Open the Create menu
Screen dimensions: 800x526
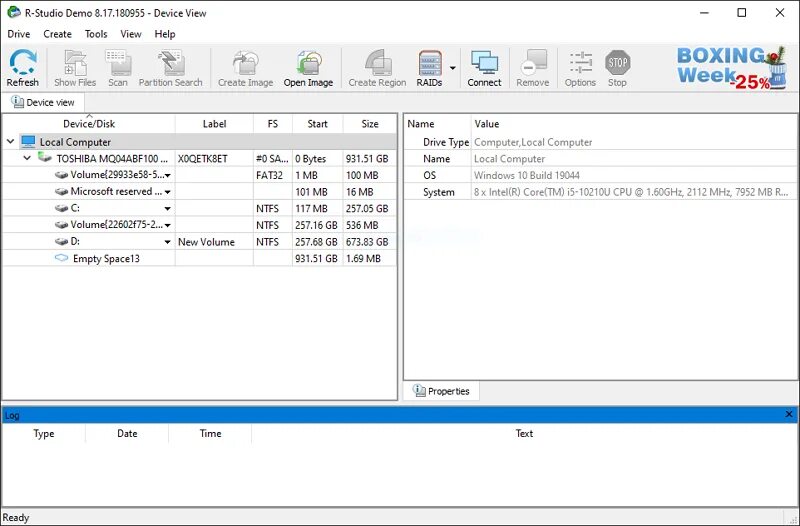point(57,34)
